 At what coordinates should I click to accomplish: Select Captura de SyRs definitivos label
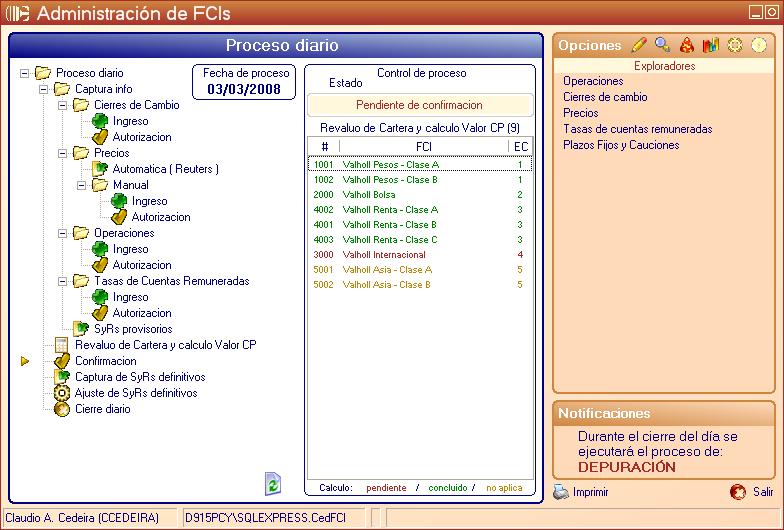(x=140, y=377)
